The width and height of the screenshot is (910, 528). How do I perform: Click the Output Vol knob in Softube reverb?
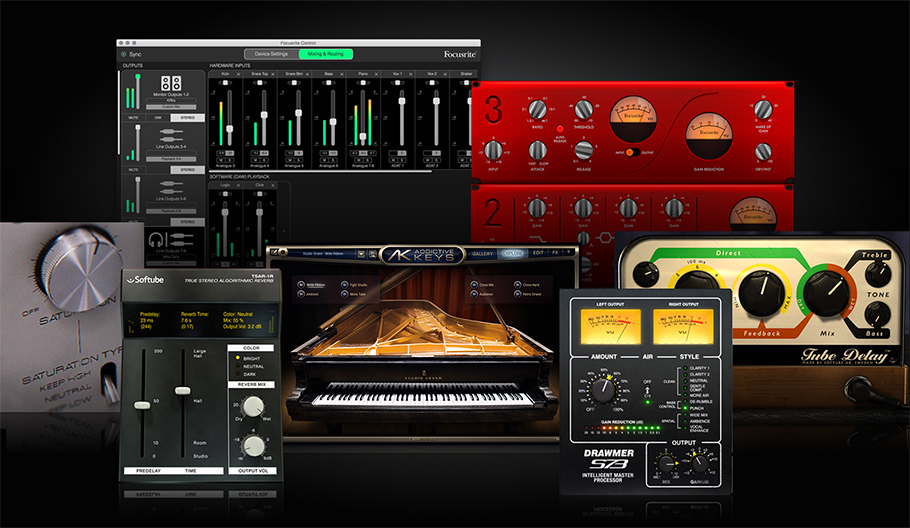(x=253, y=446)
